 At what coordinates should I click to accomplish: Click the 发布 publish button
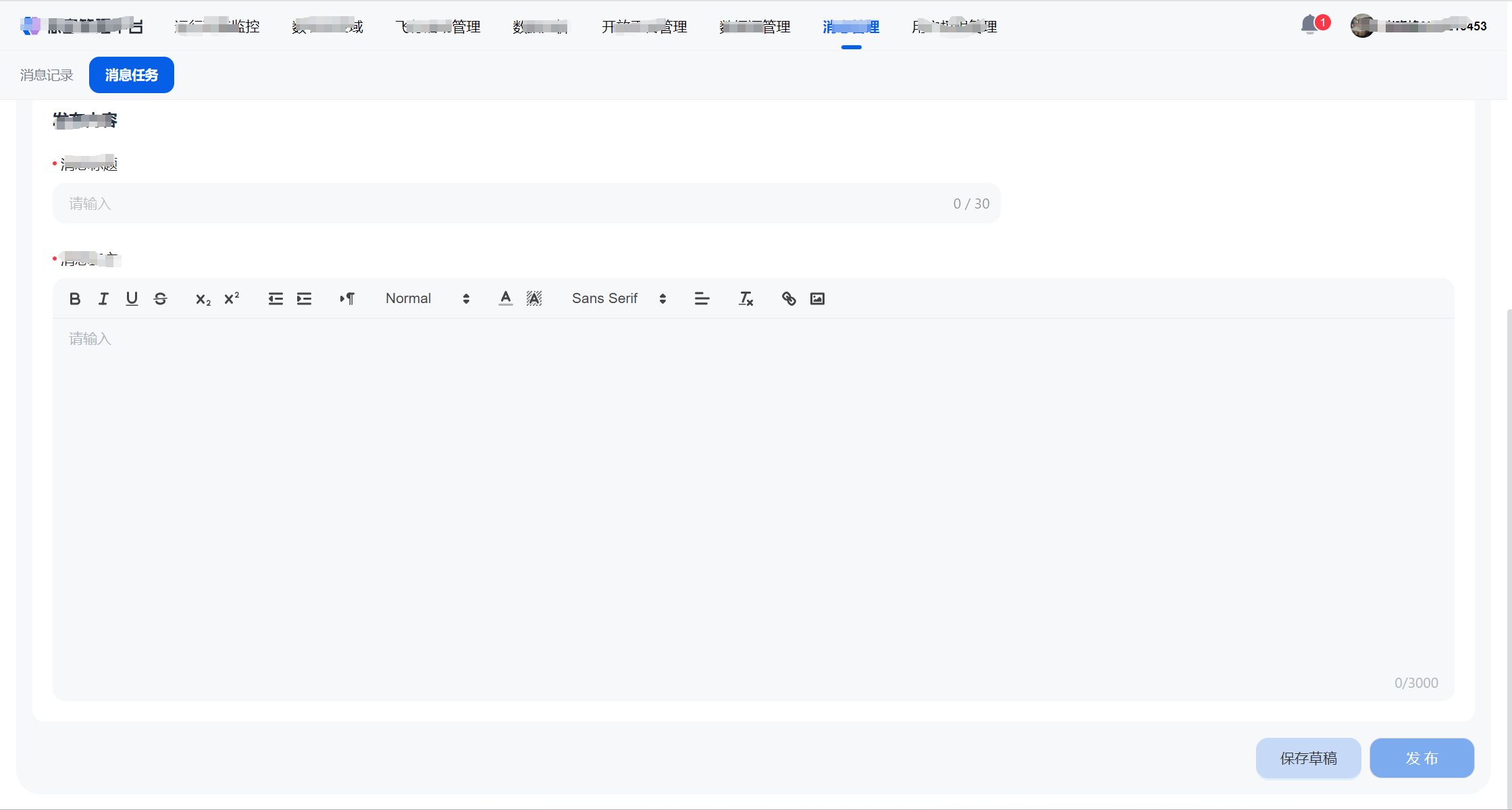click(1422, 758)
